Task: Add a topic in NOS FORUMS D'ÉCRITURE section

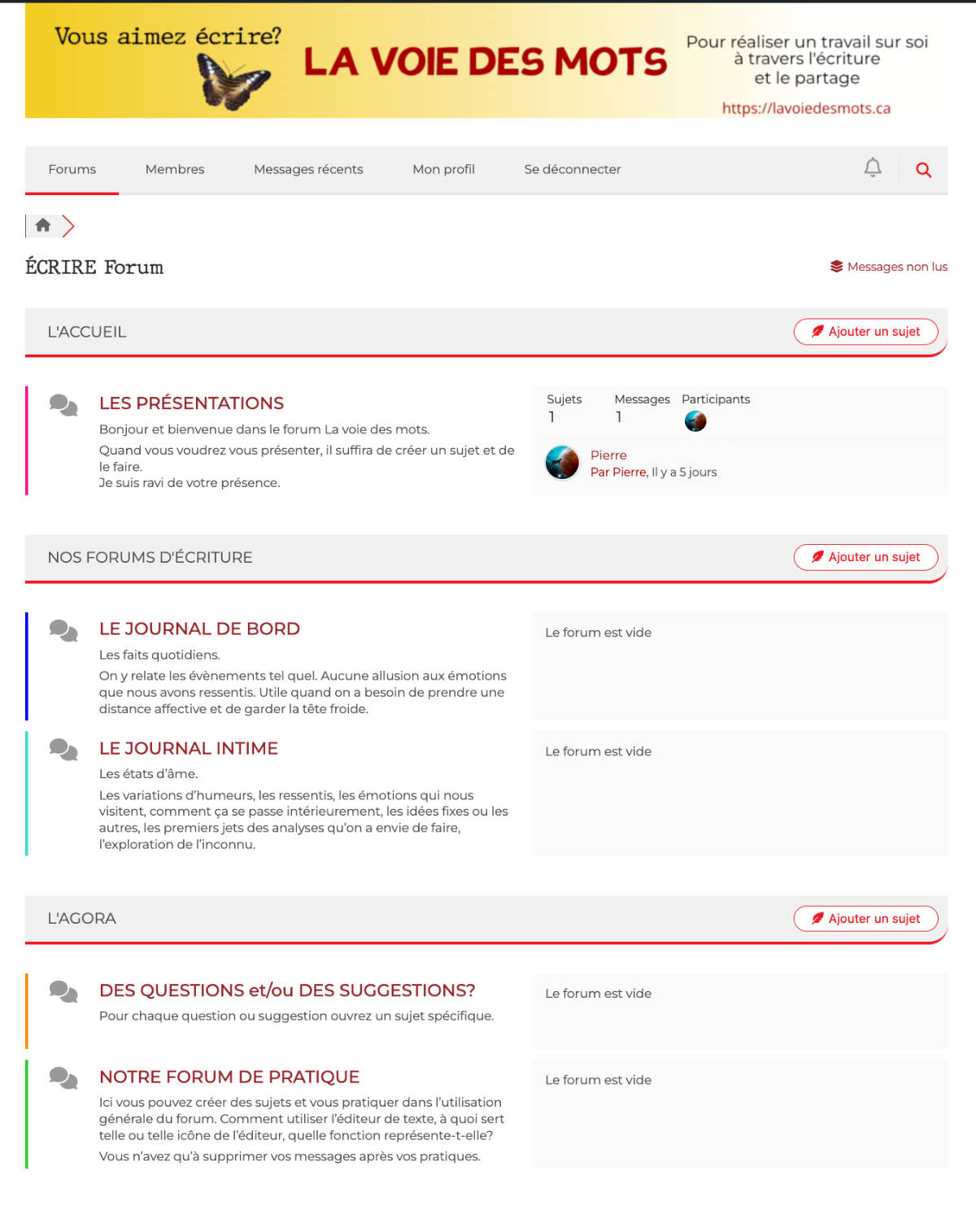Action: (x=866, y=557)
